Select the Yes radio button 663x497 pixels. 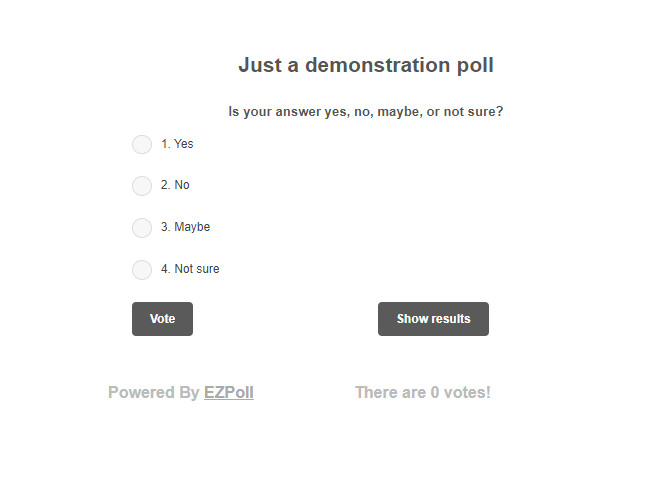click(142, 145)
